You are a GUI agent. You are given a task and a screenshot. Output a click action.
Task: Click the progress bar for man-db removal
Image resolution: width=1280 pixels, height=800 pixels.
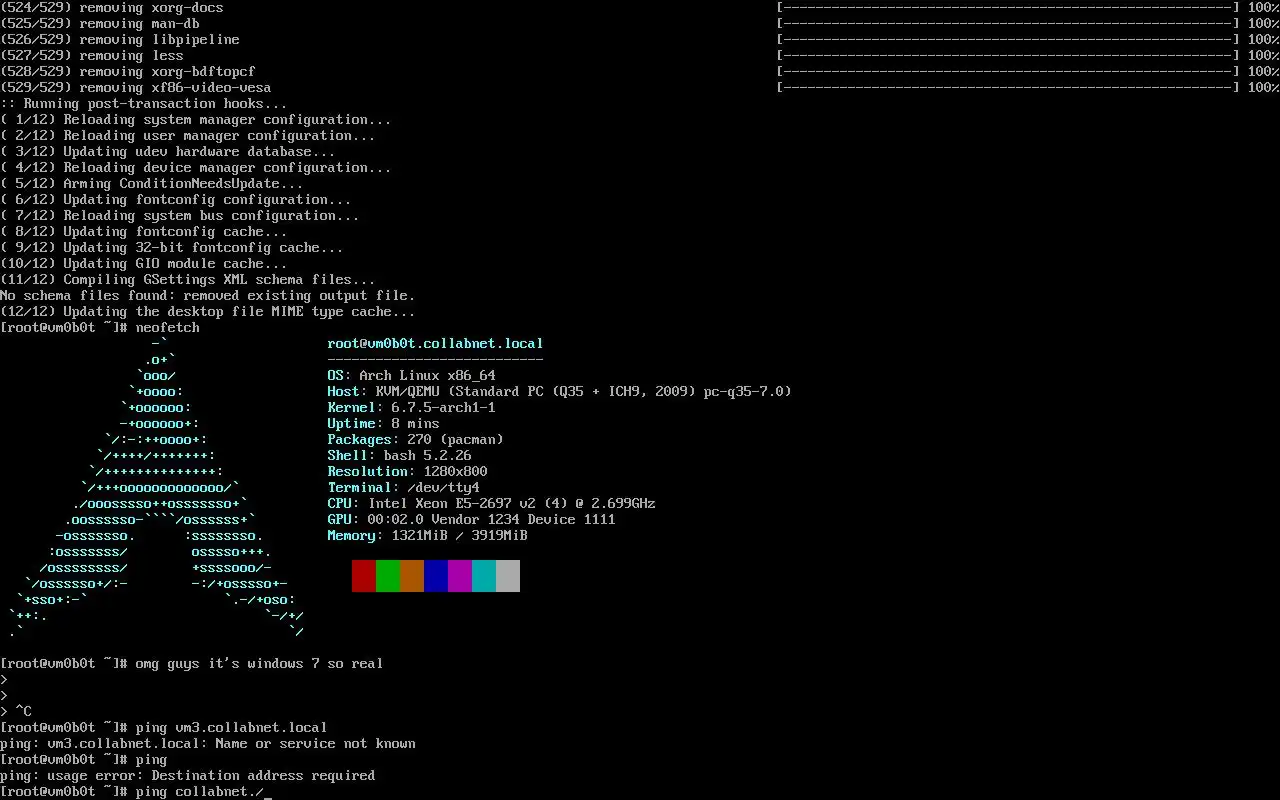[x=1008, y=24]
